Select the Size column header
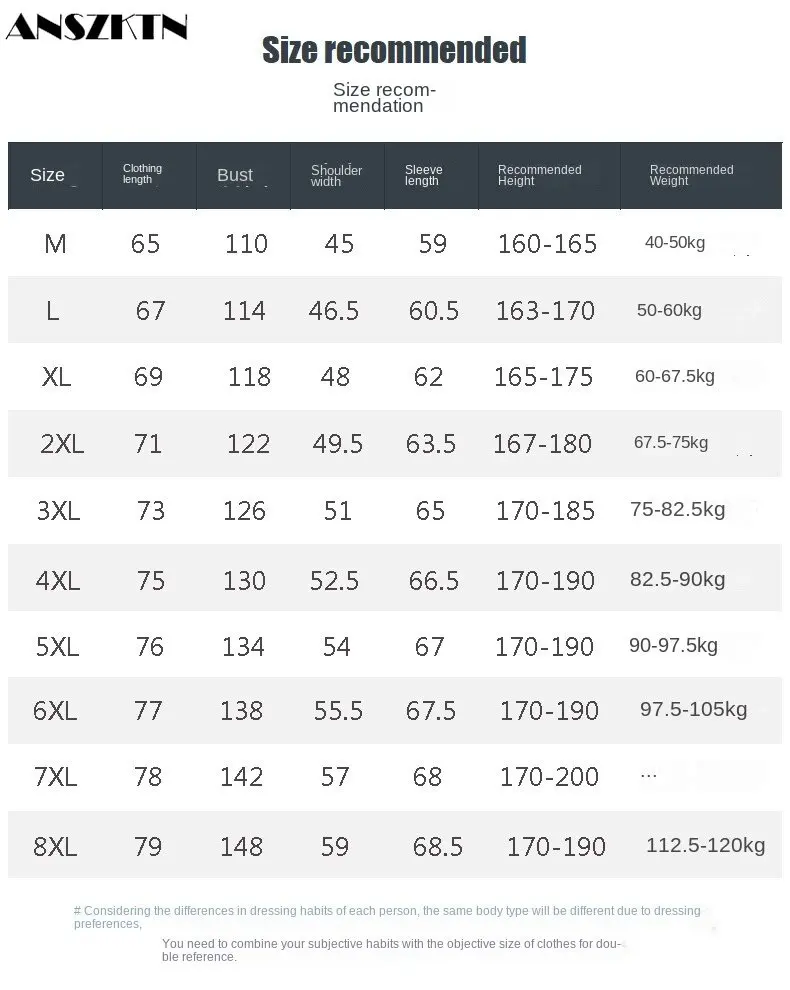This screenshot has width=790, height=990. (47, 175)
